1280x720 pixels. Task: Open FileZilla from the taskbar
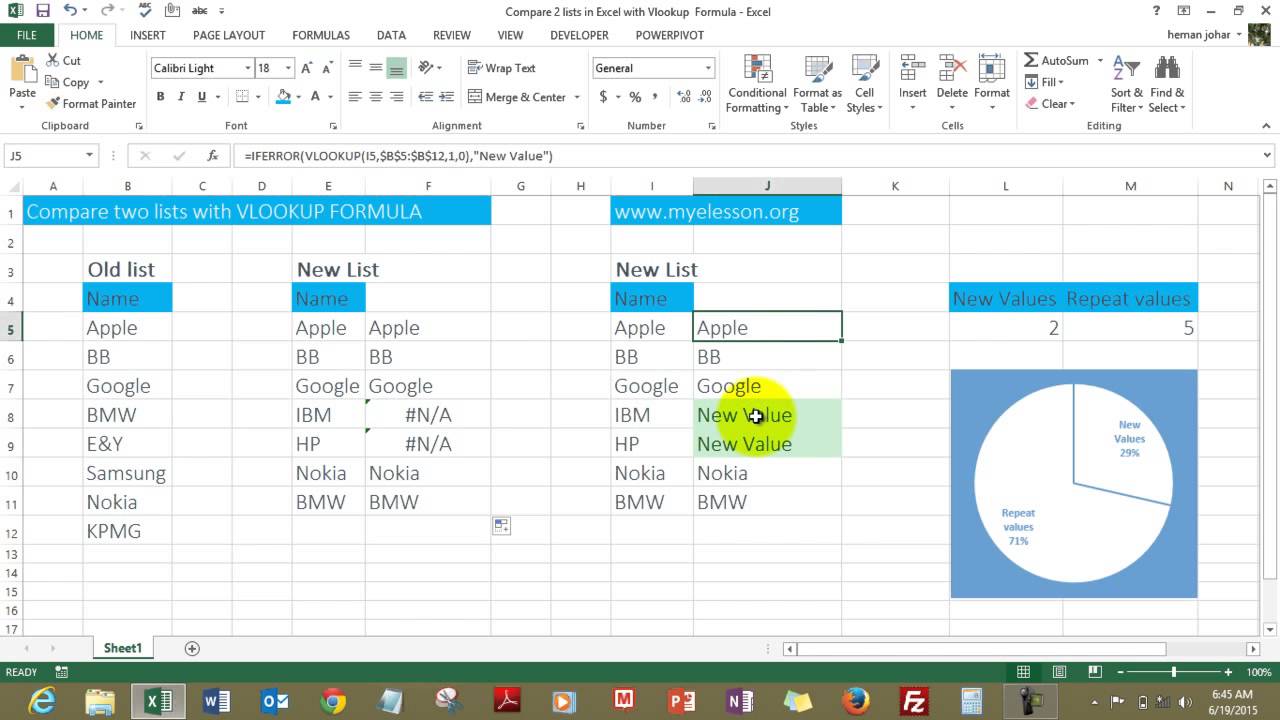pos(913,702)
